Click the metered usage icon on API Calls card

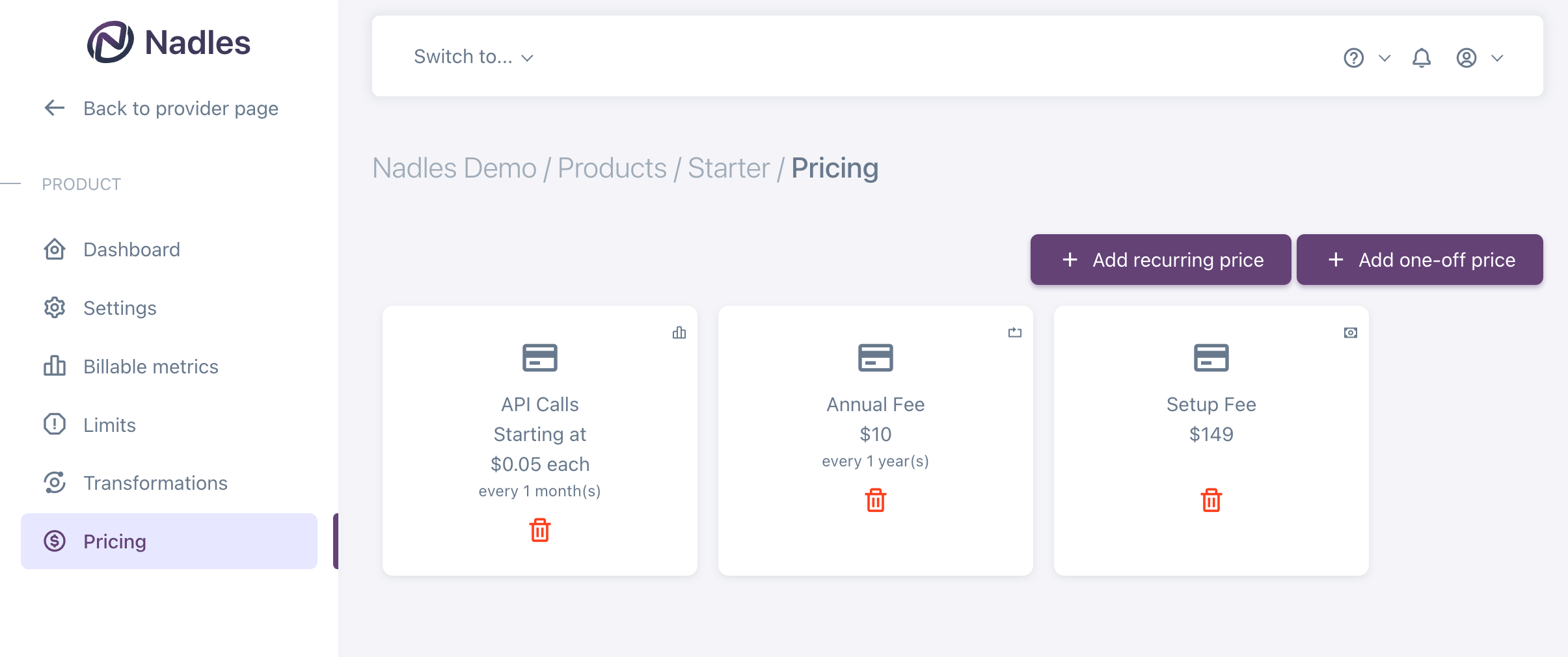click(679, 333)
